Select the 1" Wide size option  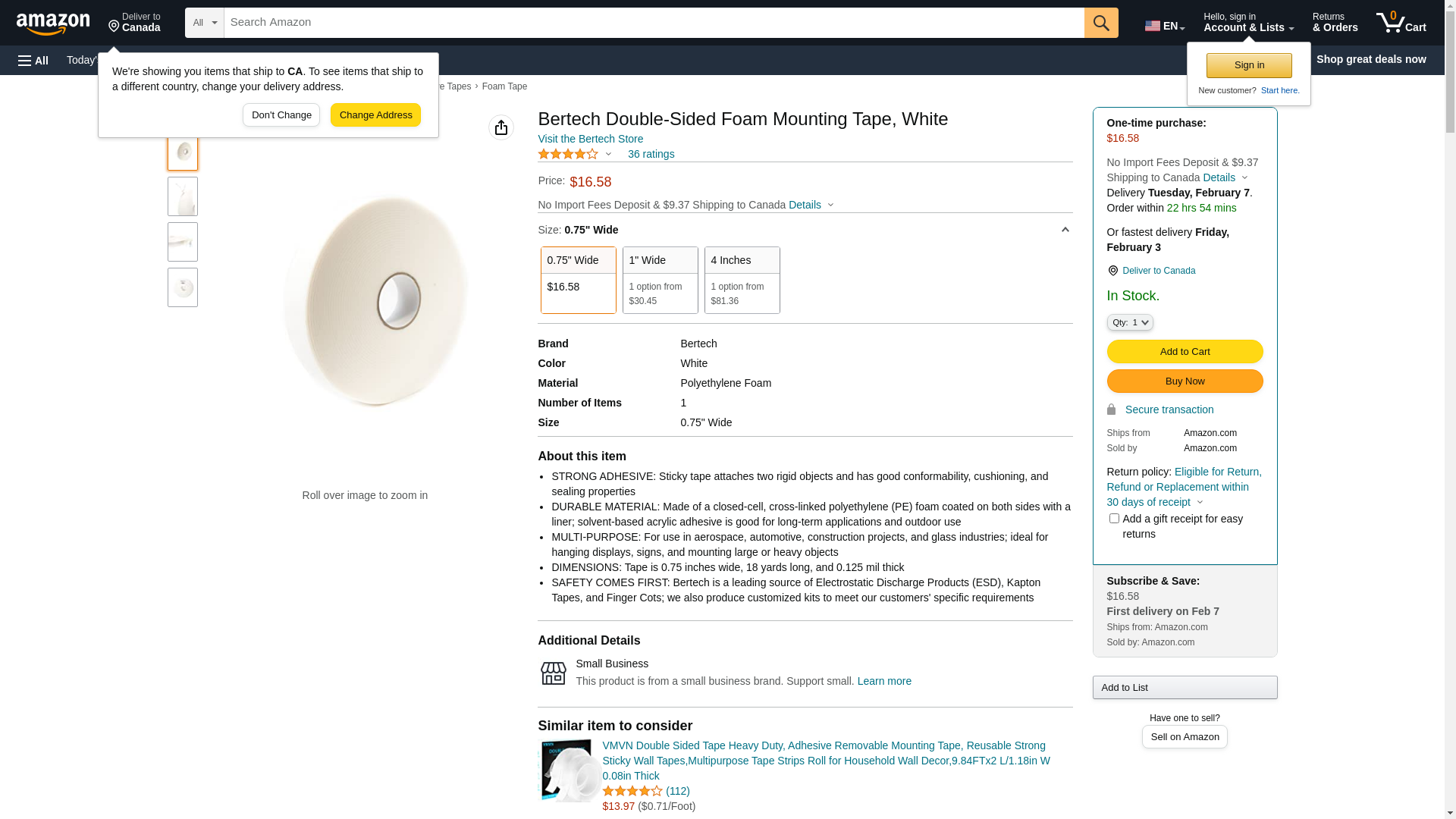click(660, 280)
